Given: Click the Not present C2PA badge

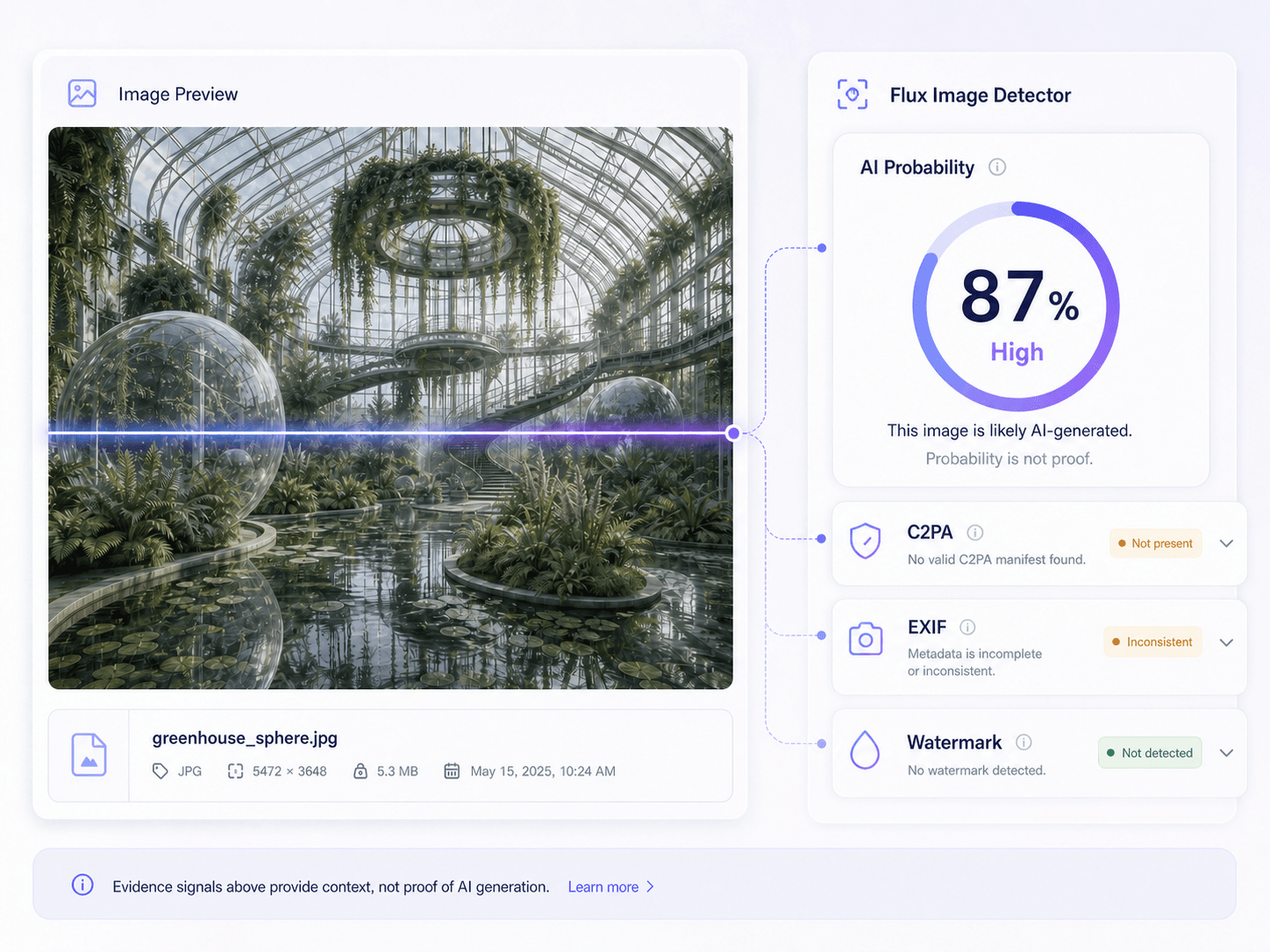Looking at the screenshot, I should click(x=1156, y=543).
